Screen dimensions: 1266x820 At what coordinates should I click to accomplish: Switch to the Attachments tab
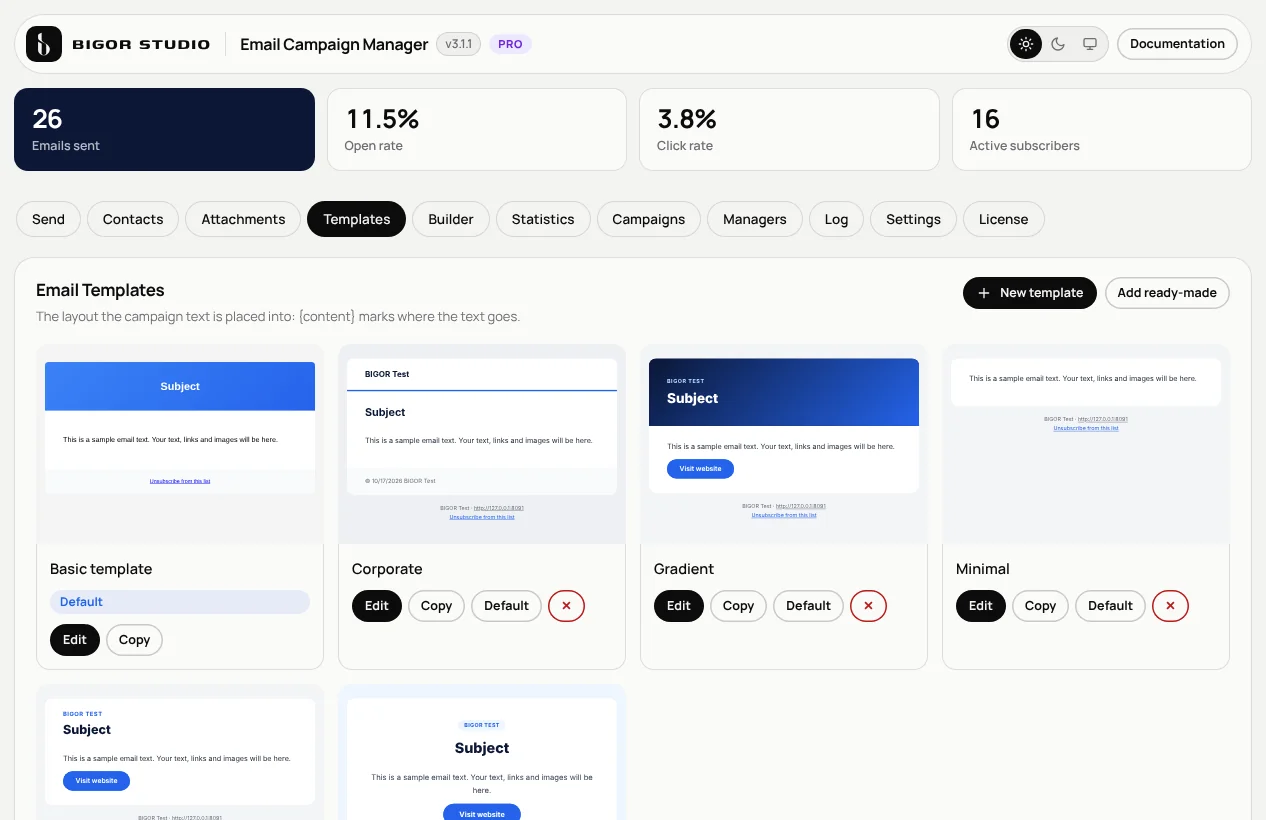pos(243,219)
